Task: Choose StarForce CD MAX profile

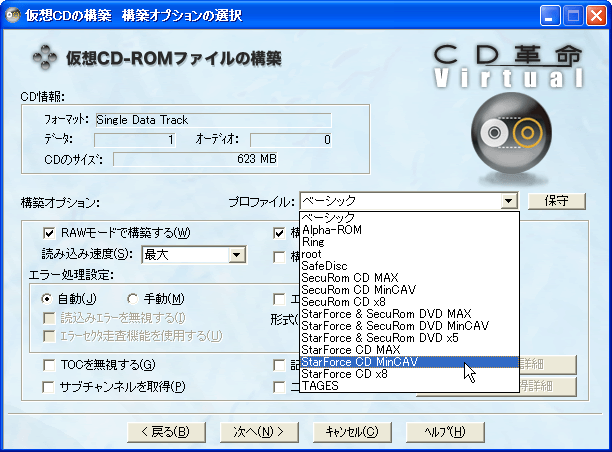Action: 409,350
